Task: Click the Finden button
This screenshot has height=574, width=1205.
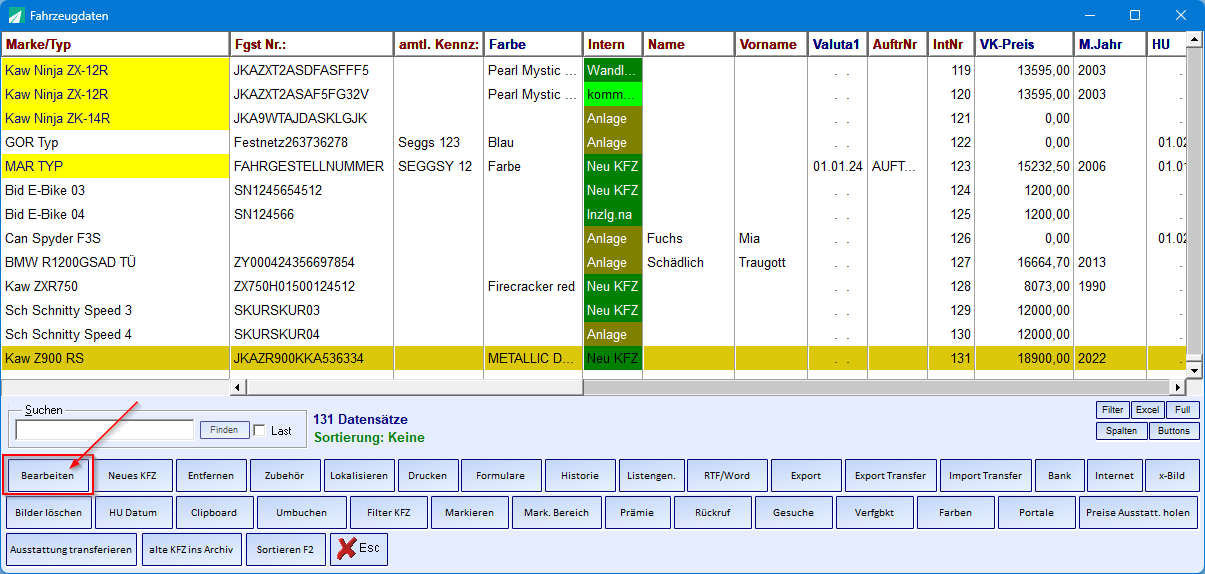Action: 225,430
